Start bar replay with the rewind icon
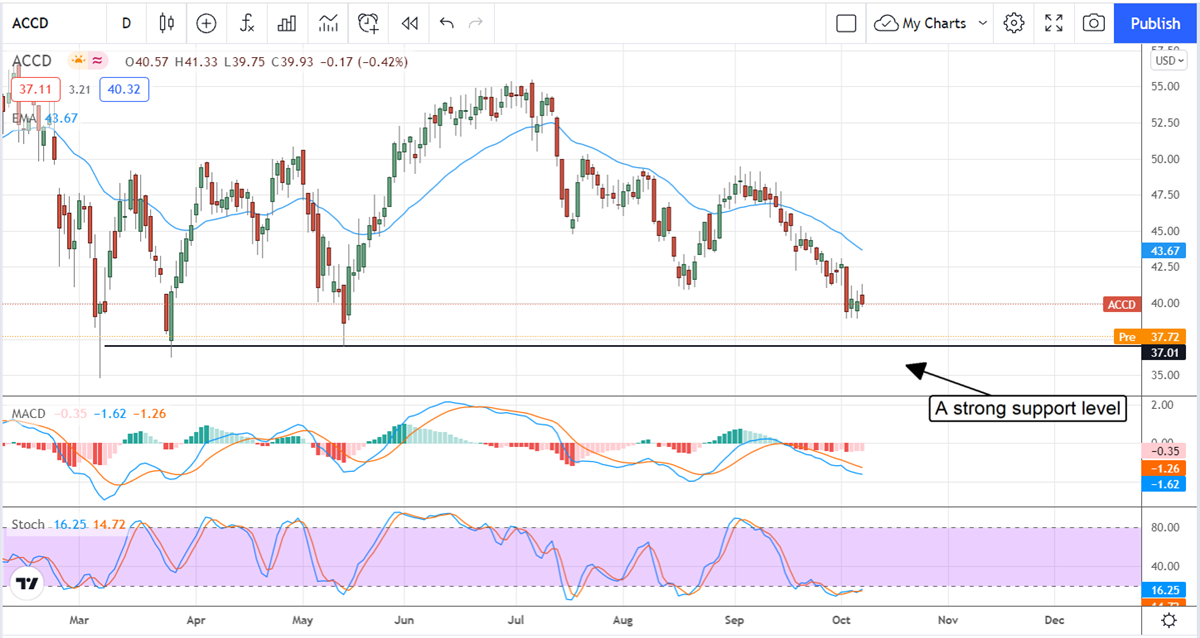1200x638 pixels. coord(409,22)
